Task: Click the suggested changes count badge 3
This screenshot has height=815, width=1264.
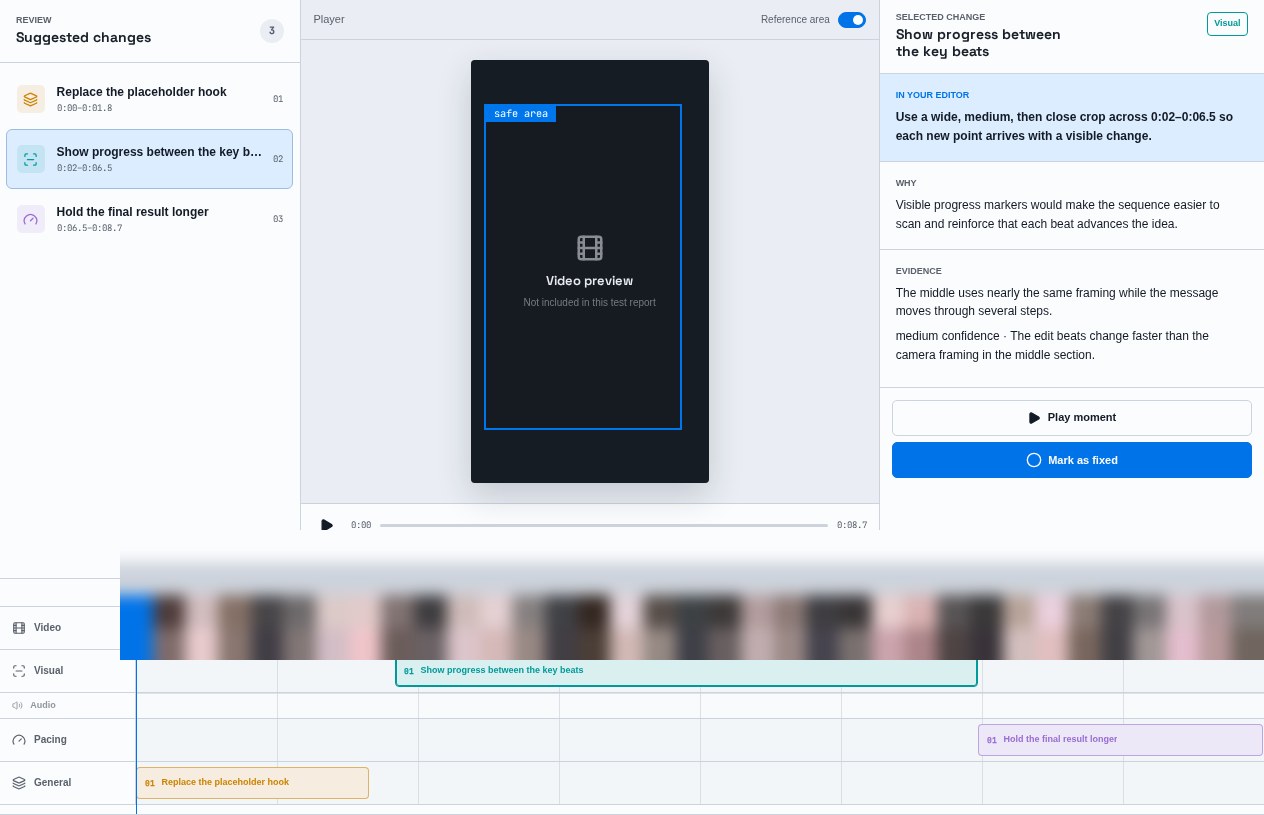Action: [272, 31]
